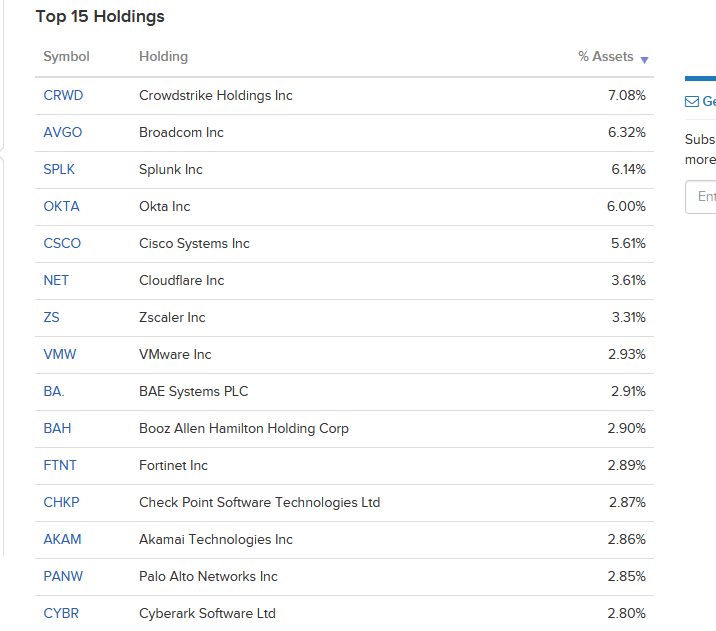Select Akamai Technologies Inc holding name
Screen dimensions: 716x631
(x=216, y=539)
